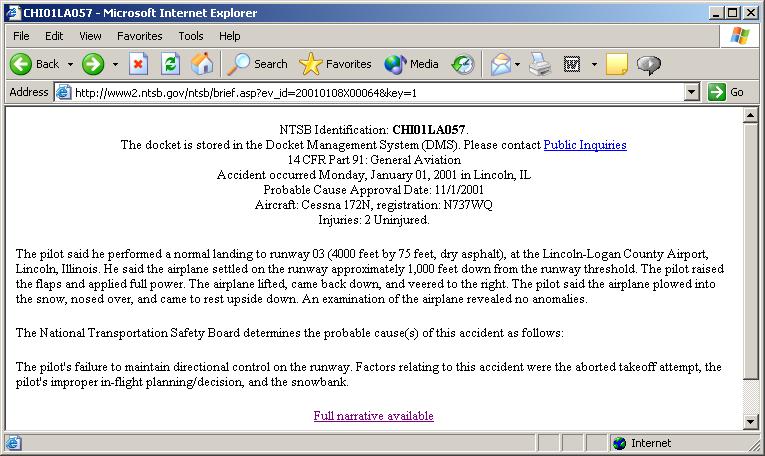Open the Edit with Word dropdown arrow
765x456 pixels.
[x=594, y=64]
